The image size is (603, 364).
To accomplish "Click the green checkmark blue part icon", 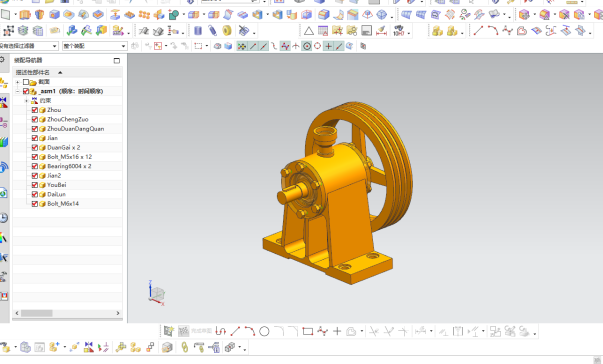I will point(72,31).
